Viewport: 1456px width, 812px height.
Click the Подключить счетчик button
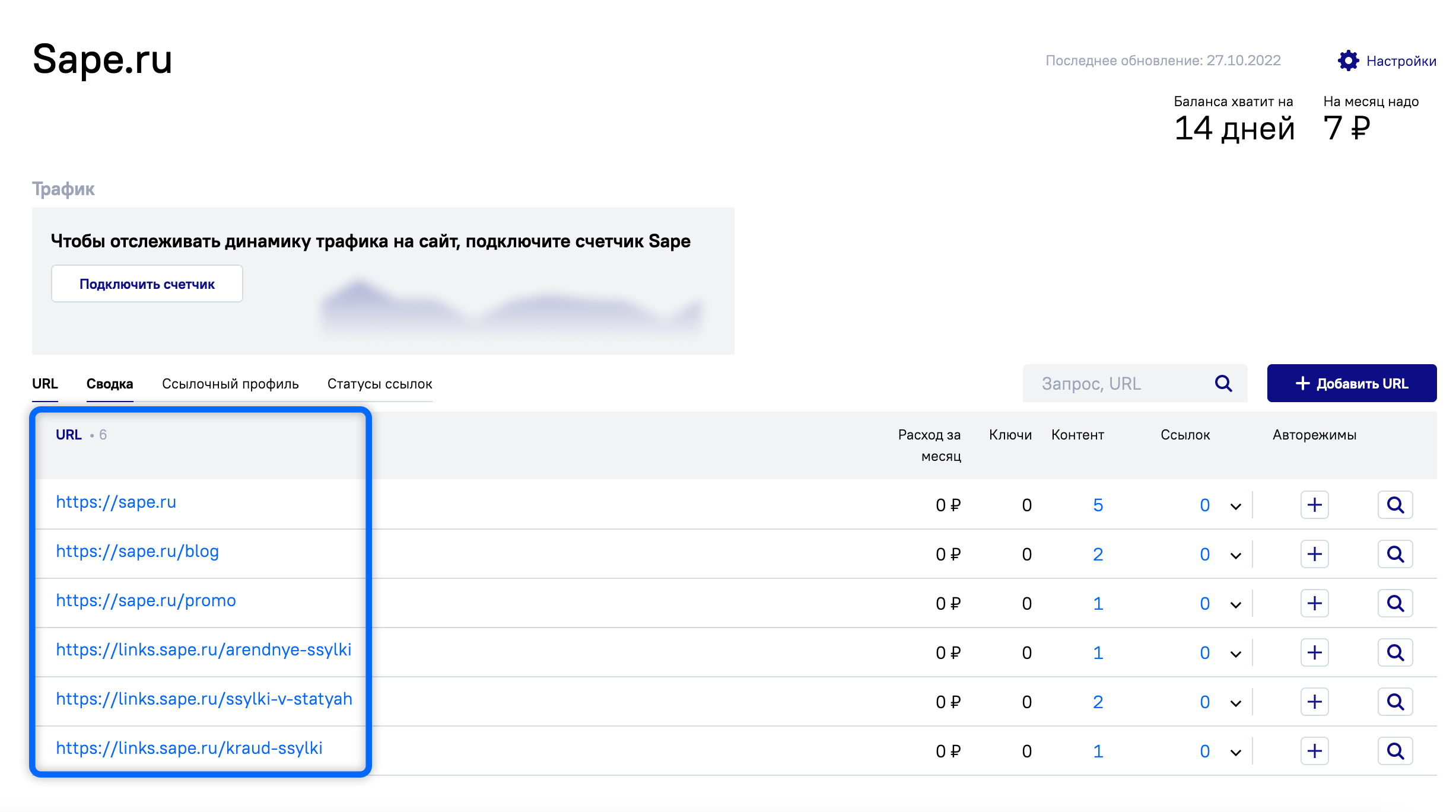[x=147, y=284]
